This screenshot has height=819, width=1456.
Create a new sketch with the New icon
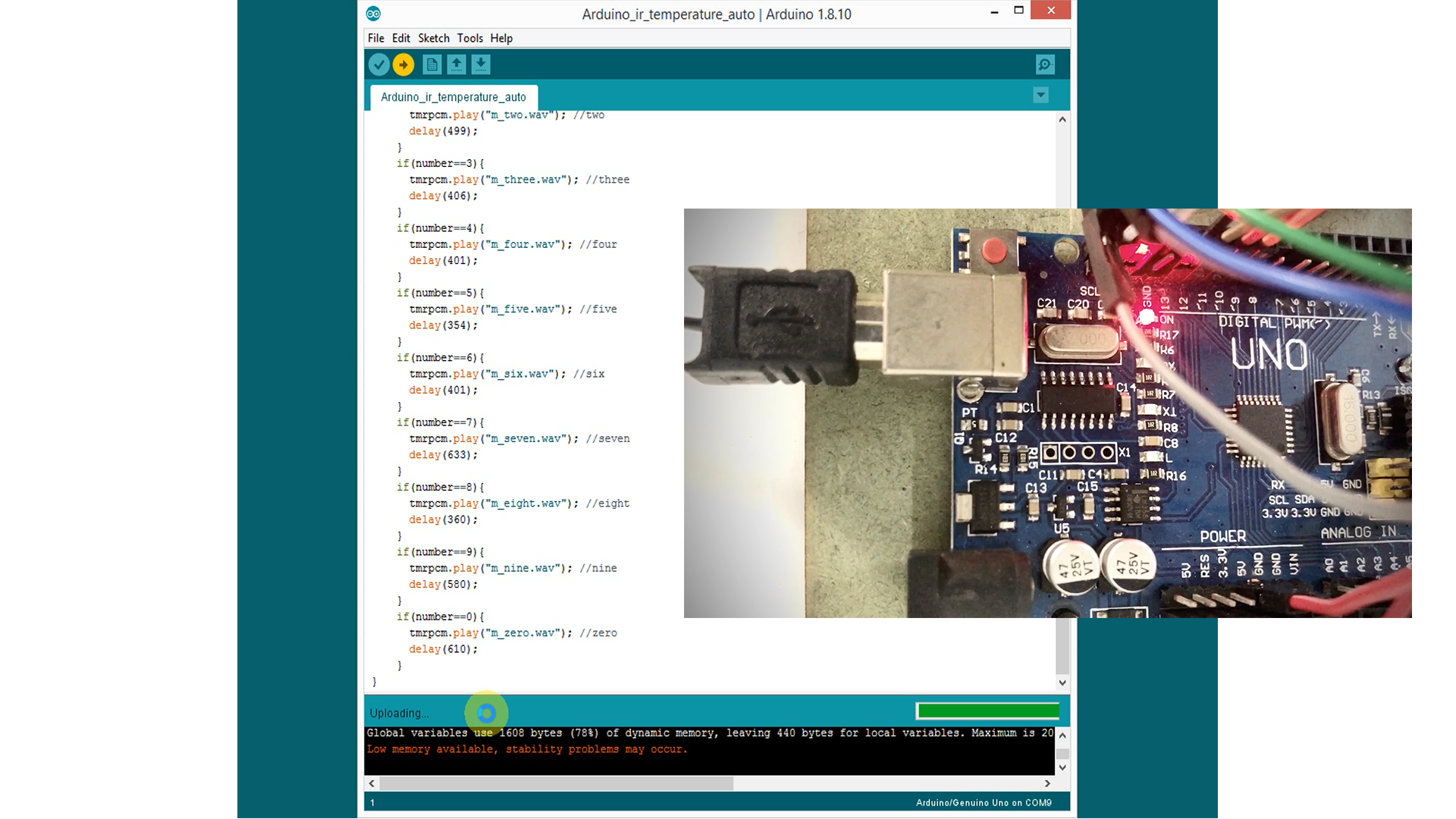coord(431,64)
